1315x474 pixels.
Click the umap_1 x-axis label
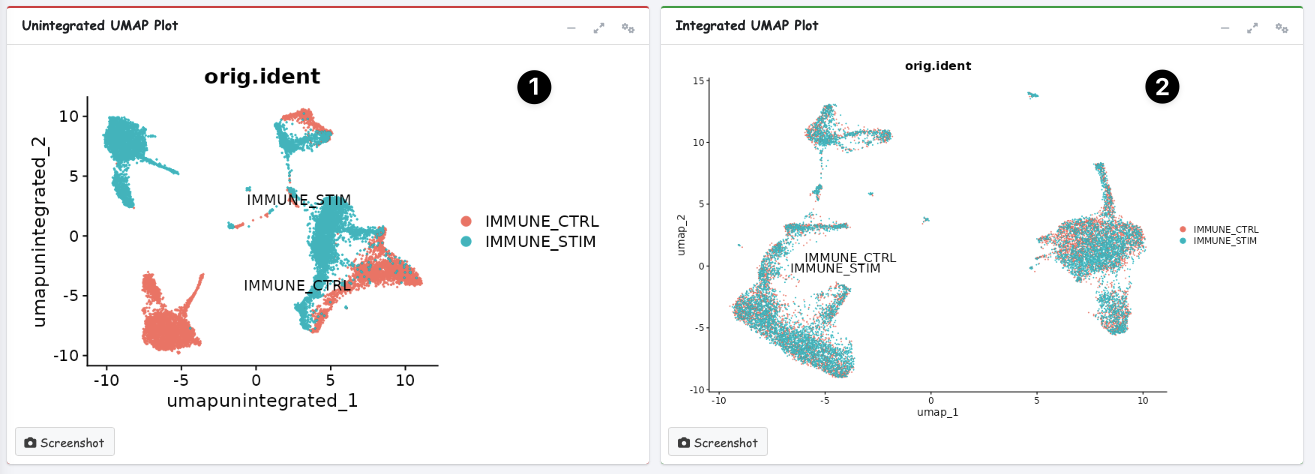[930, 411]
